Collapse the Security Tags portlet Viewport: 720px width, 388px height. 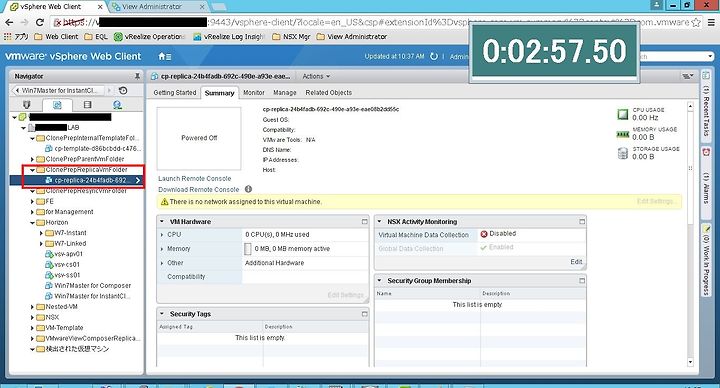(162, 314)
